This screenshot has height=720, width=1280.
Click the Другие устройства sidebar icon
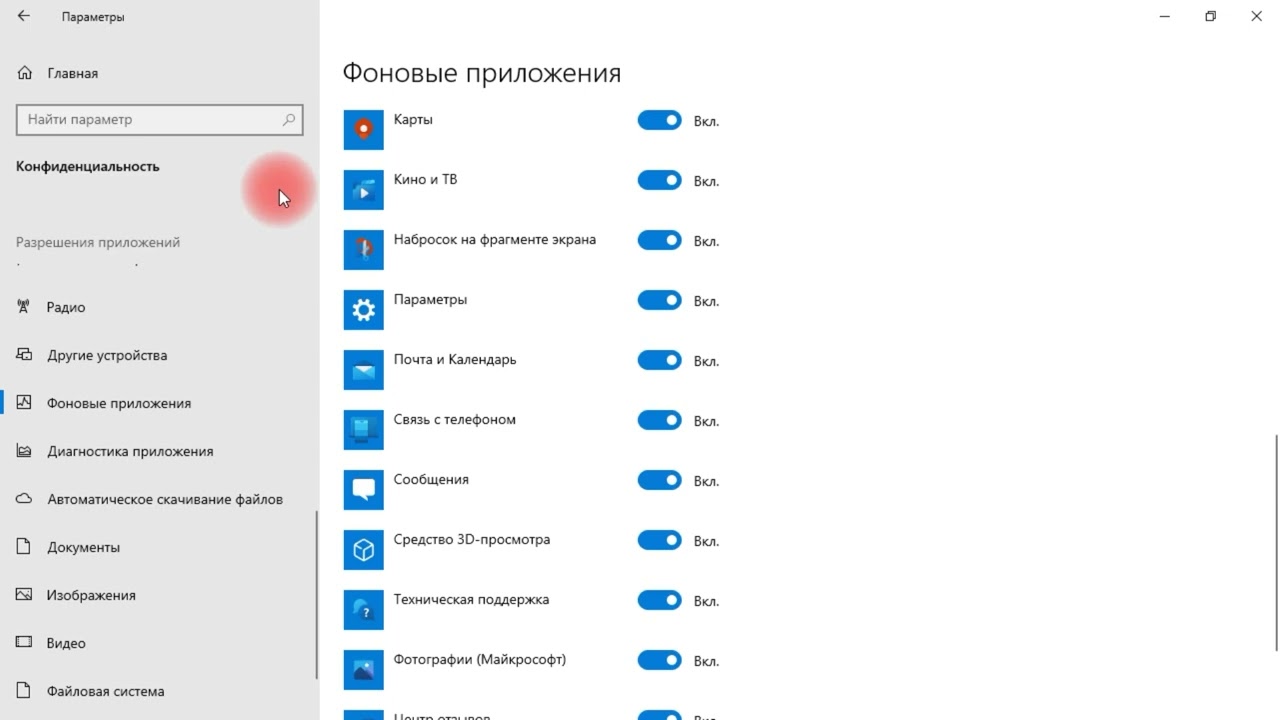click(25, 355)
